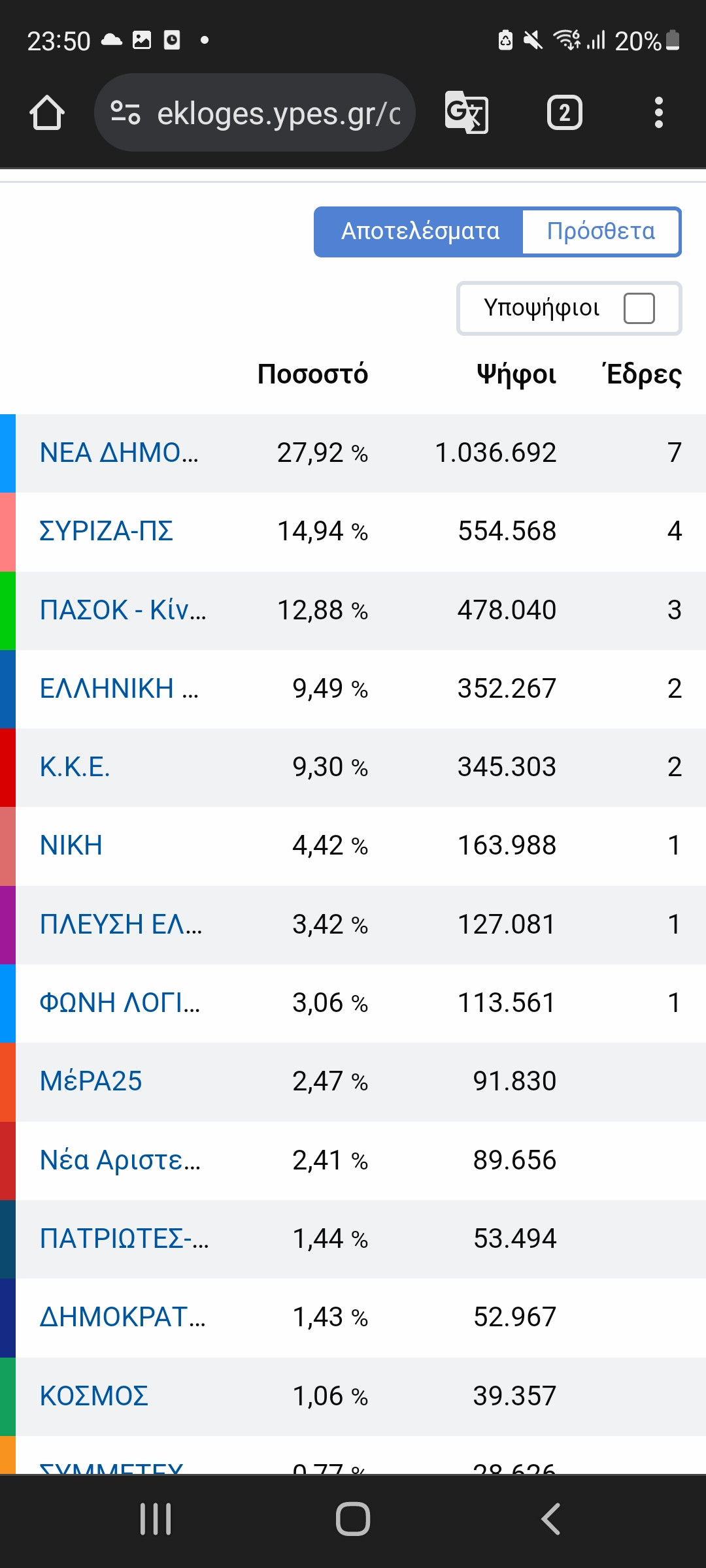Viewport: 706px width, 1568px height.
Task: Select the ΠΑΣΟΚ - Κίν... party link
Action: [x=122, y=610]
